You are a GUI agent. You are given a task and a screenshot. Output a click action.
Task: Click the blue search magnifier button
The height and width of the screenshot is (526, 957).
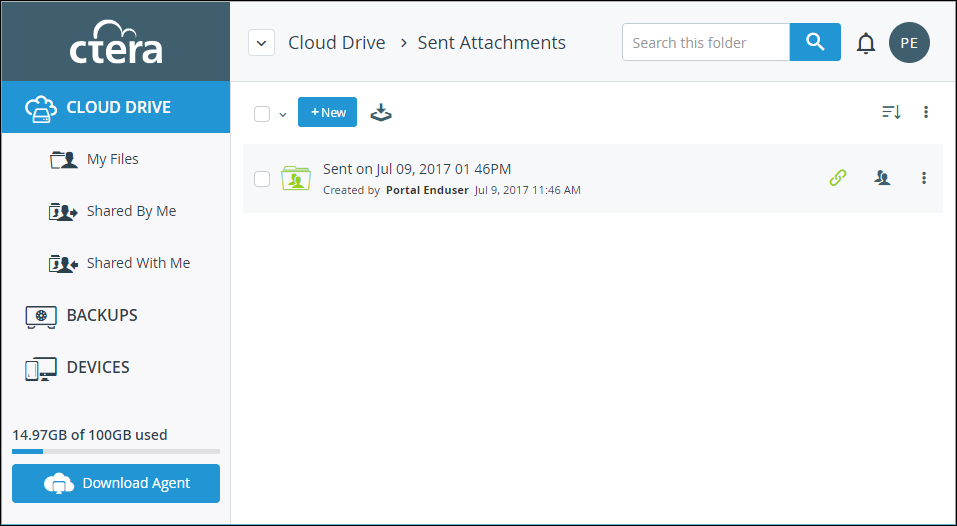[x=815, y=42]
